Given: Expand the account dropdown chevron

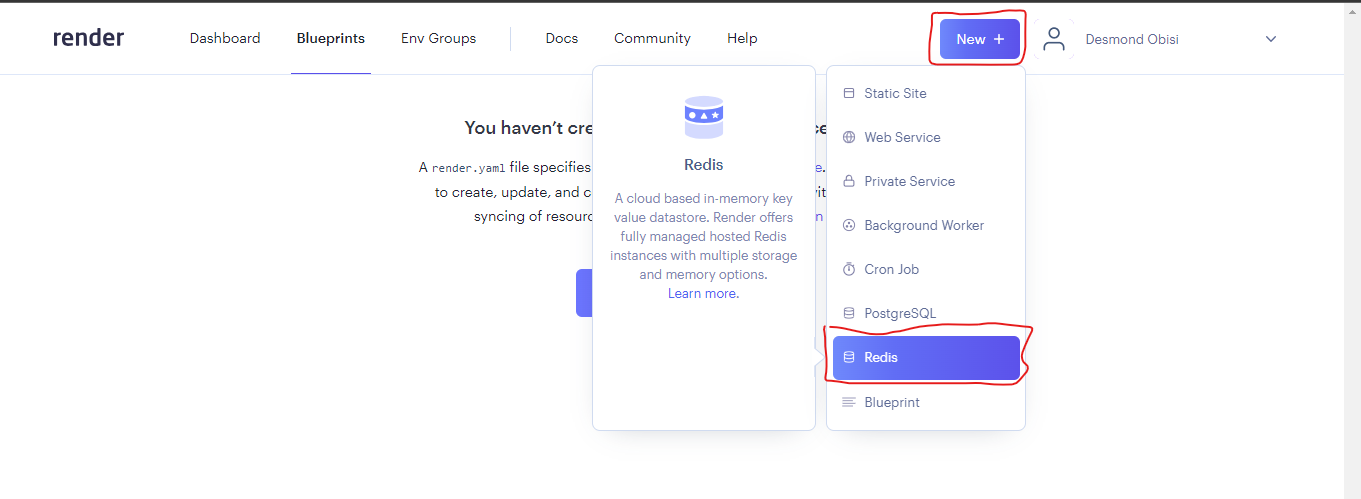Looking at the screenshot, I should pos(1271,39).
